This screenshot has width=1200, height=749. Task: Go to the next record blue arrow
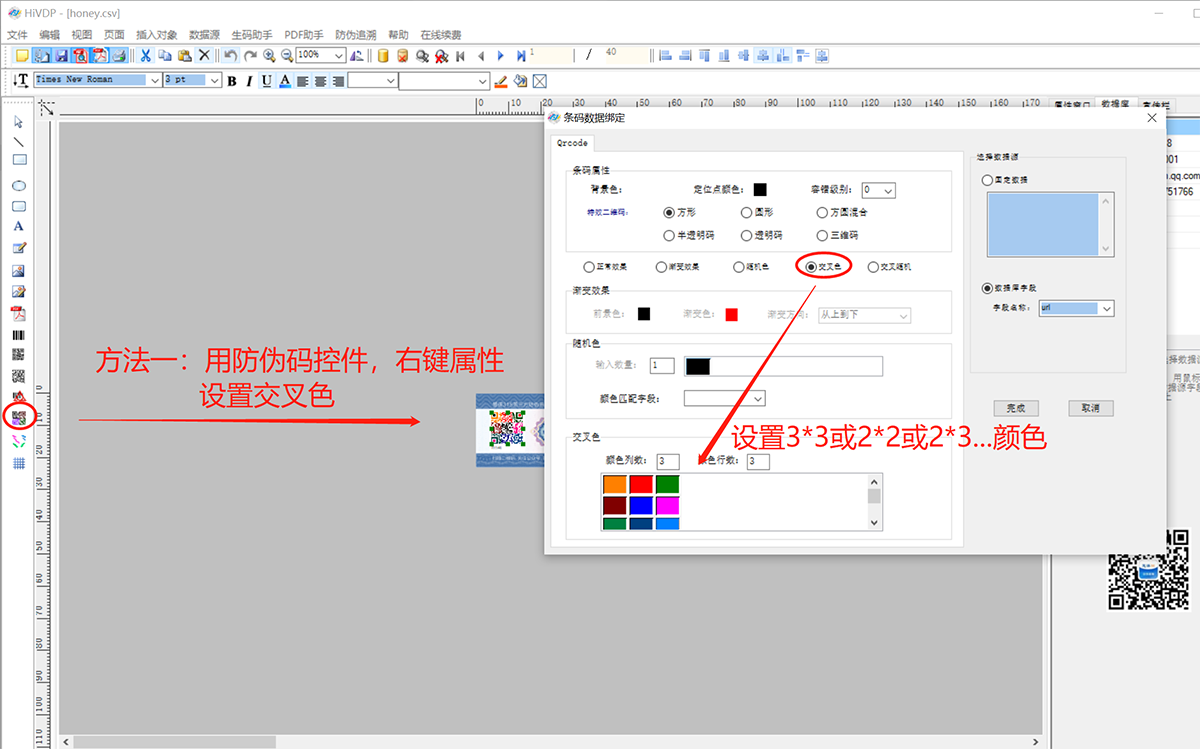coord(500,56)
